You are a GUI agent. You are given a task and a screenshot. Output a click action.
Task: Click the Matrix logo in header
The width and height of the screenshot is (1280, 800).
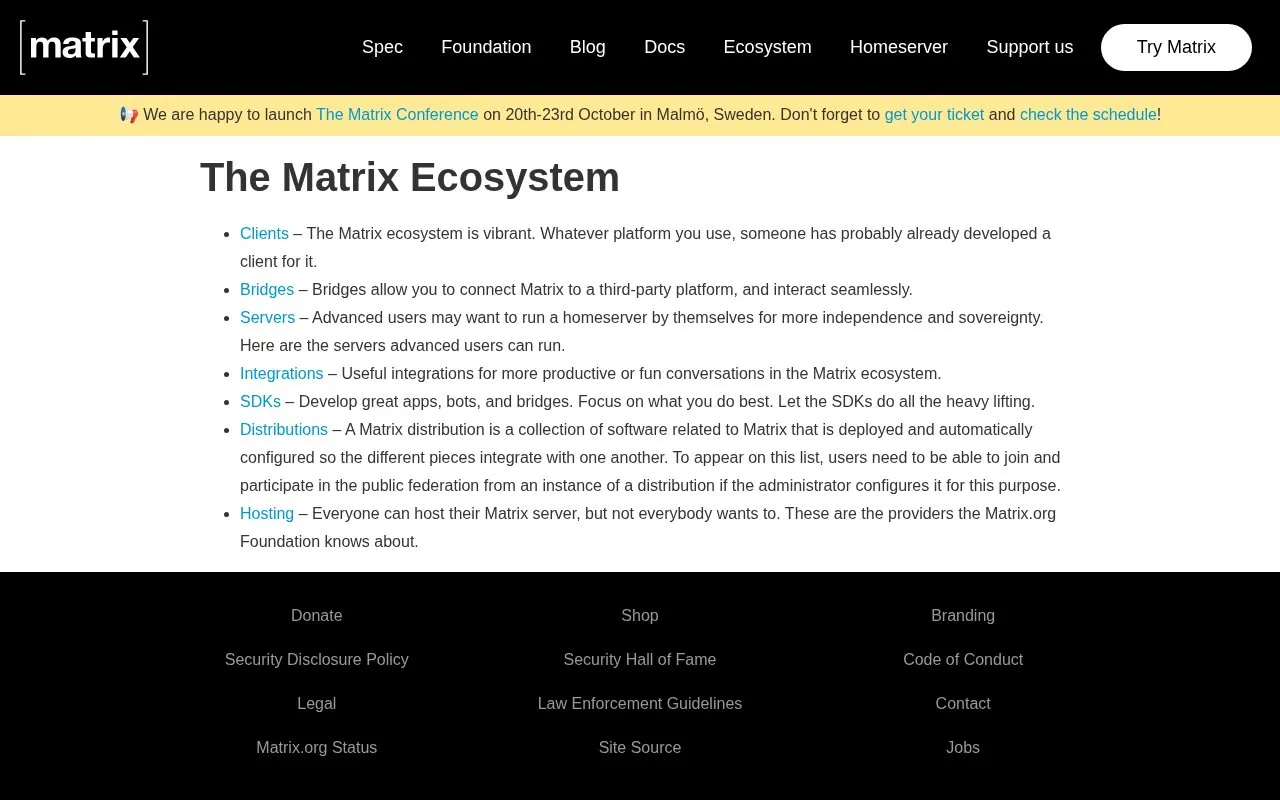84,47
